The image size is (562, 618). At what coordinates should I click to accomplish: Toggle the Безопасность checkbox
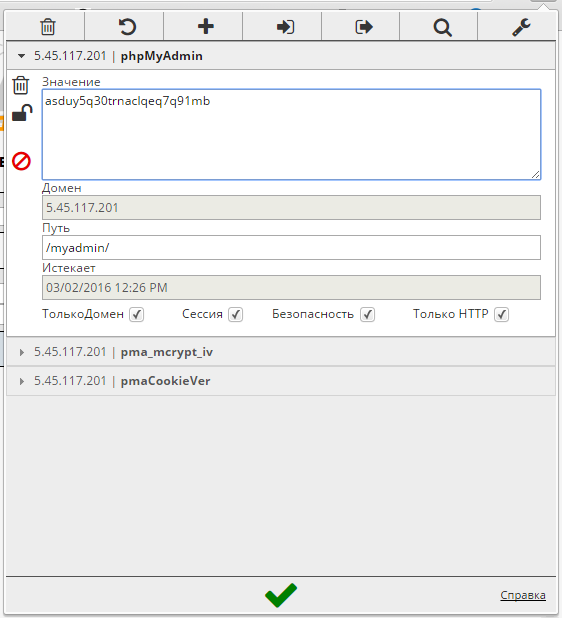367,315
